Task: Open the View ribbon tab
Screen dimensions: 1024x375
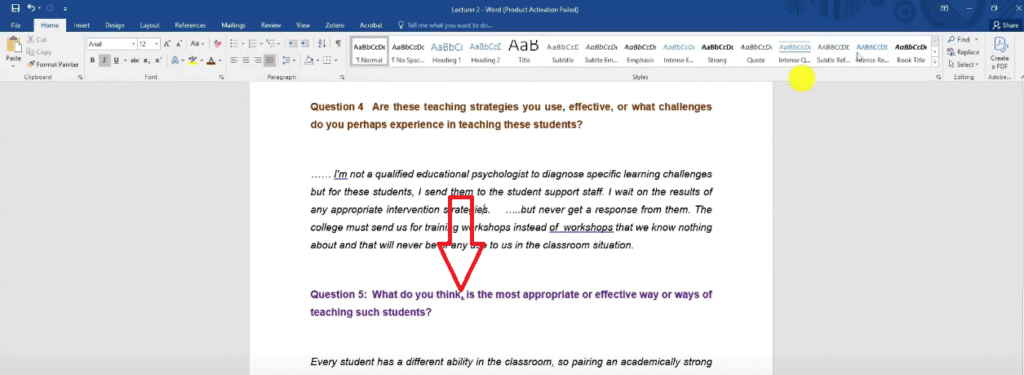Action: tap(303, 25)
